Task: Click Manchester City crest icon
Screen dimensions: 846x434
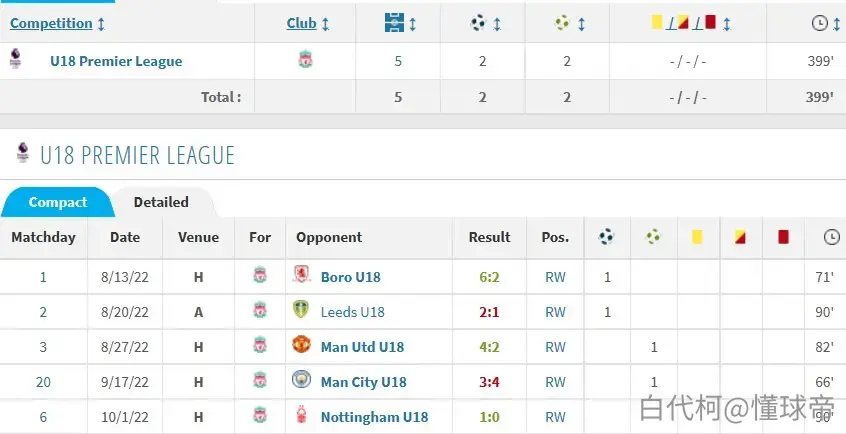Action: tap(301, 380)
